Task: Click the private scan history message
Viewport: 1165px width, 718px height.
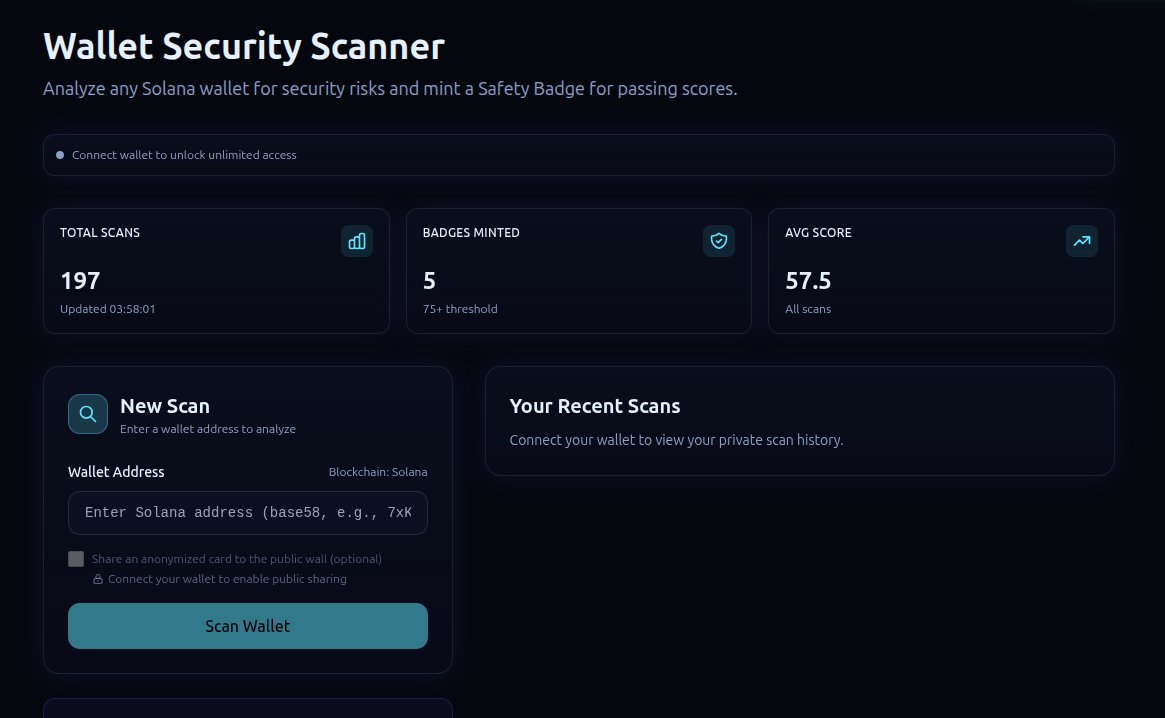Action: coord(676,440)
